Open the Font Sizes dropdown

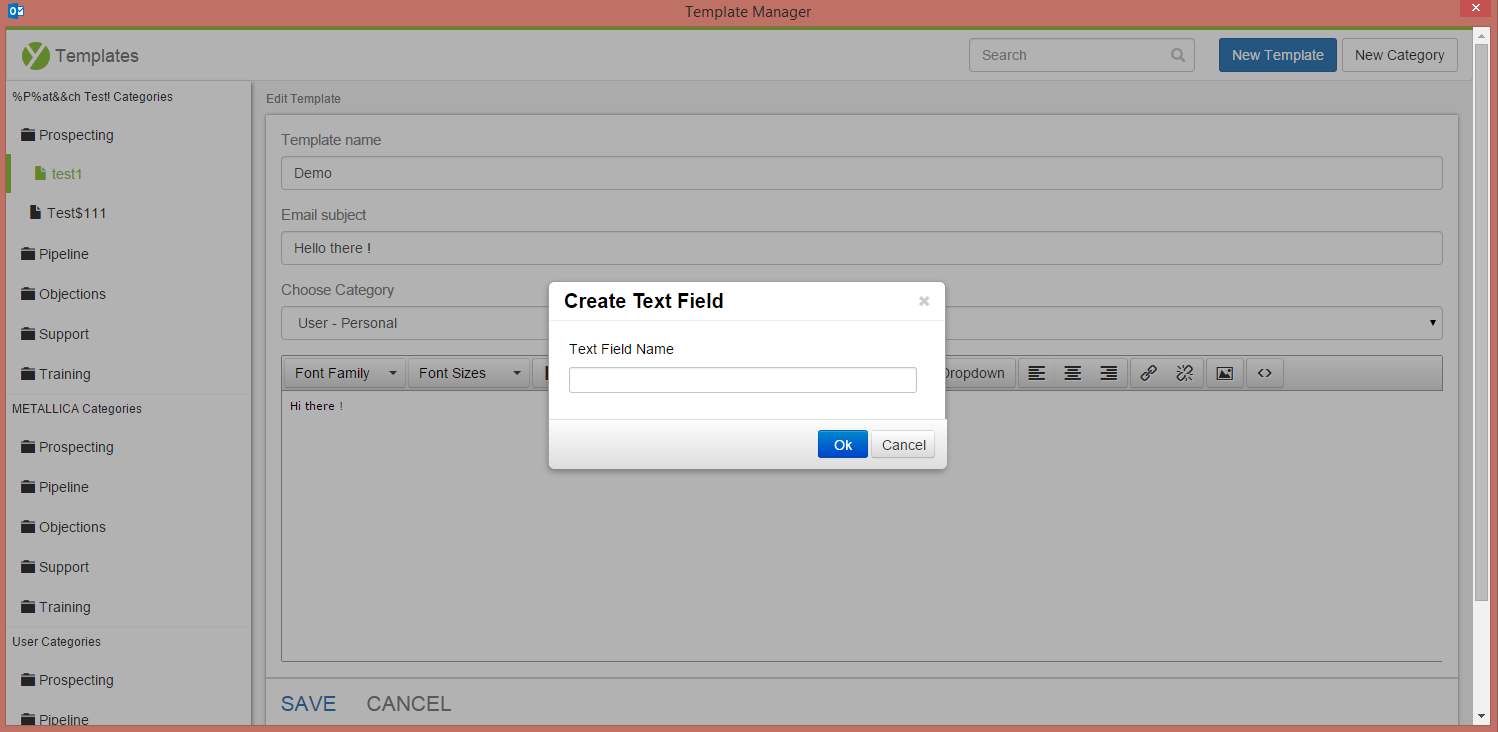pos(469,373)
